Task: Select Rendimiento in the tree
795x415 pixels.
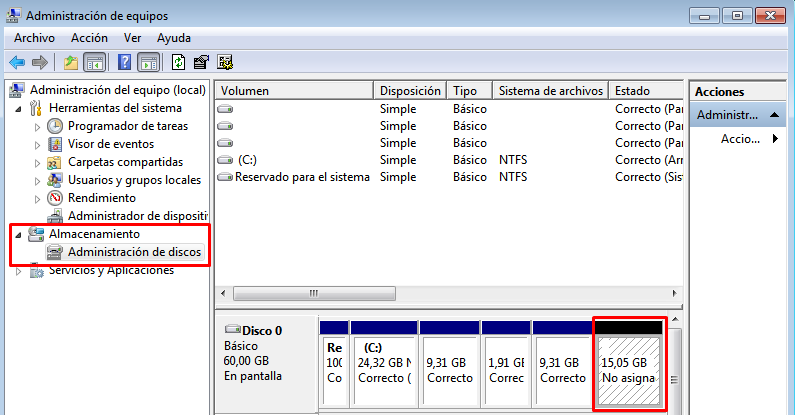Action: [x=102, y=198]
